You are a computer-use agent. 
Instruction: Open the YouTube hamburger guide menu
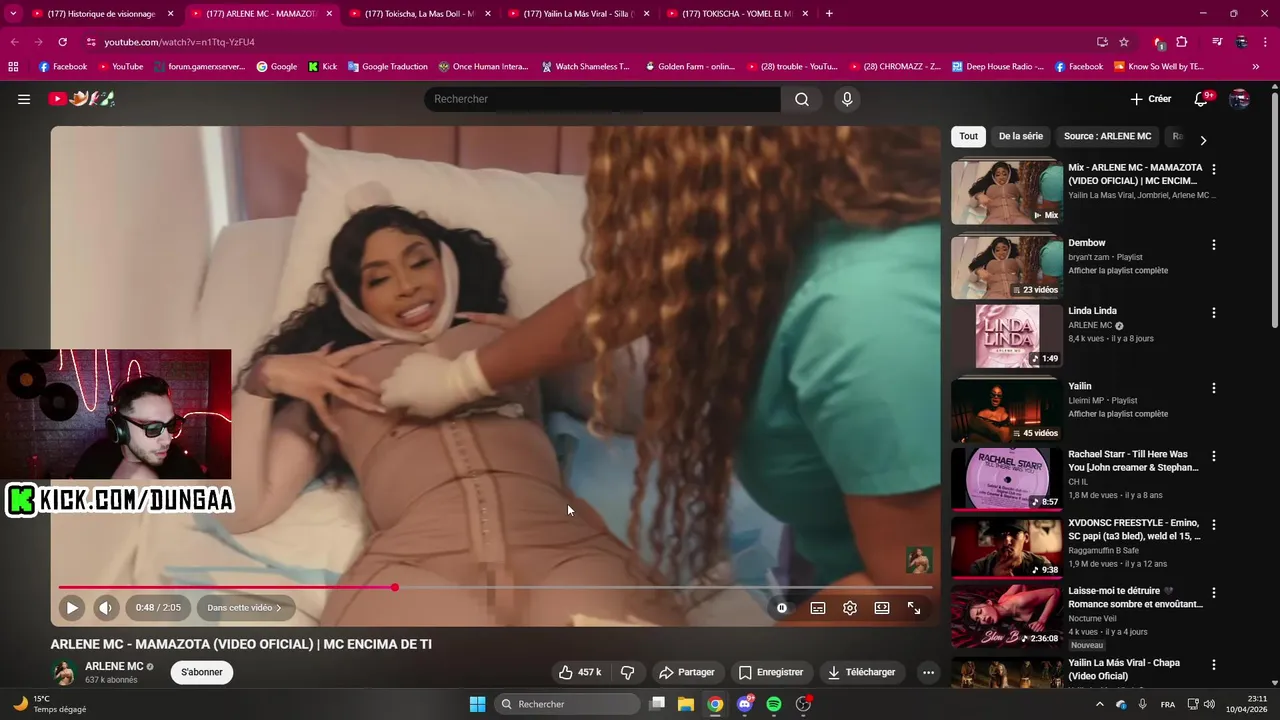coord(24,99)
